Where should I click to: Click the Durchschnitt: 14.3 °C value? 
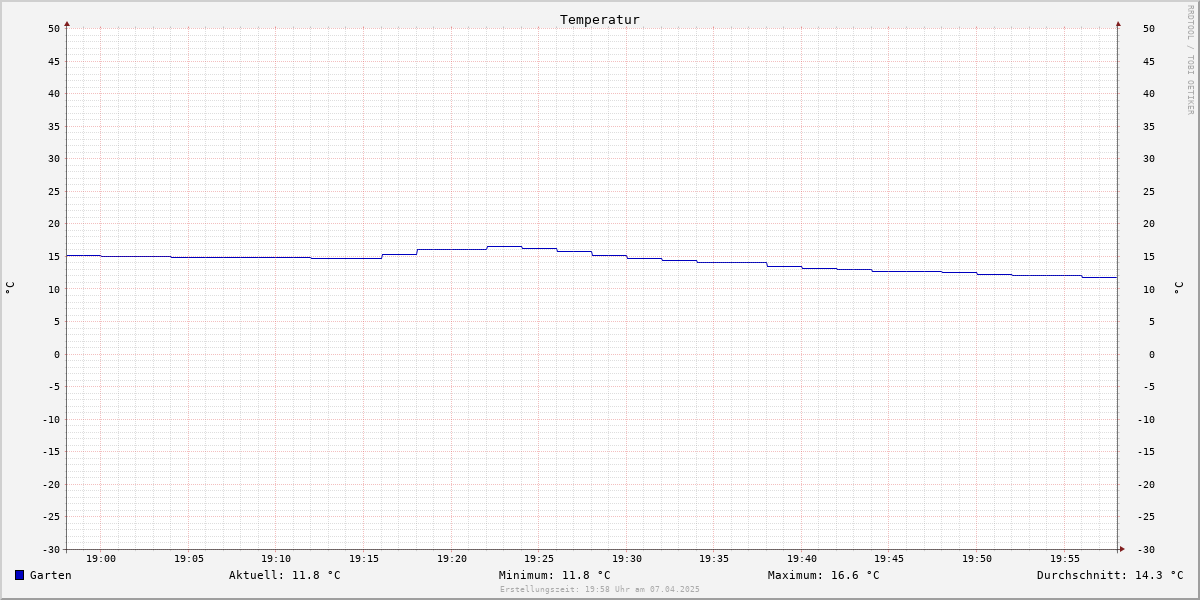click(x=1110, y=575)
